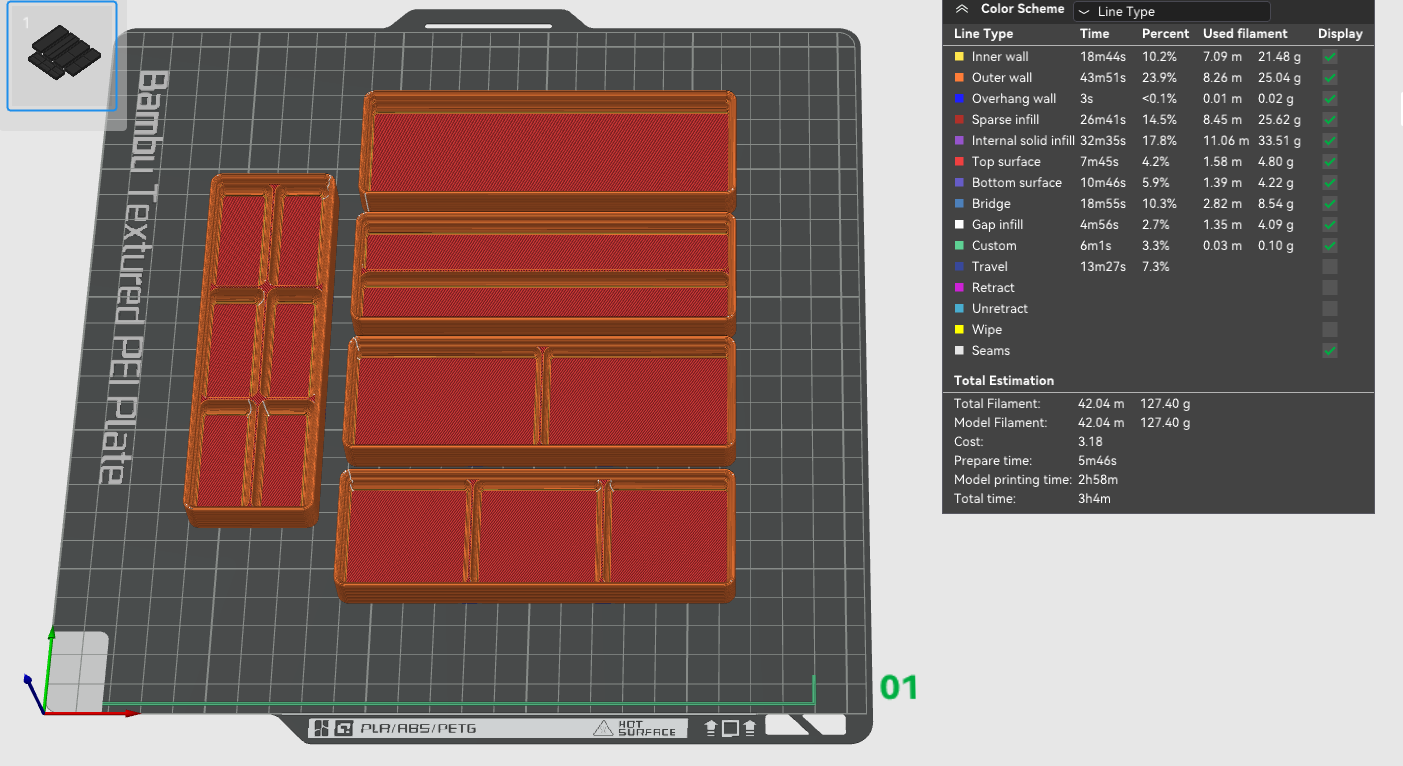The image size is (1403, 766).
Task: Click the magenta Retract legend icon
Action: (960, 288)
